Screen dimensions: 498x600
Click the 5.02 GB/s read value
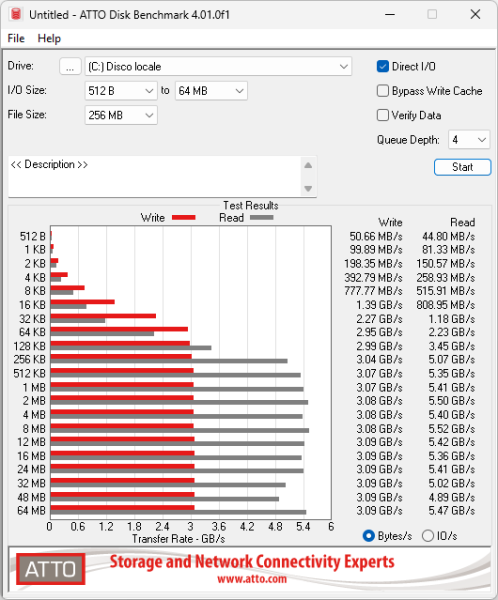coord(452,483)
